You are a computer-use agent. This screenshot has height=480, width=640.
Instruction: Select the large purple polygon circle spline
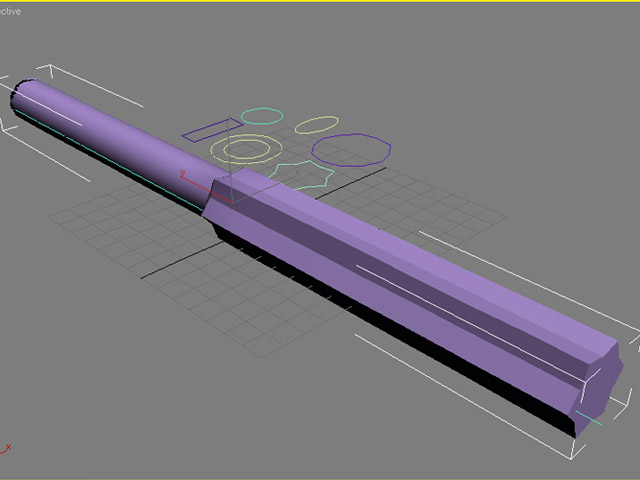351,150
